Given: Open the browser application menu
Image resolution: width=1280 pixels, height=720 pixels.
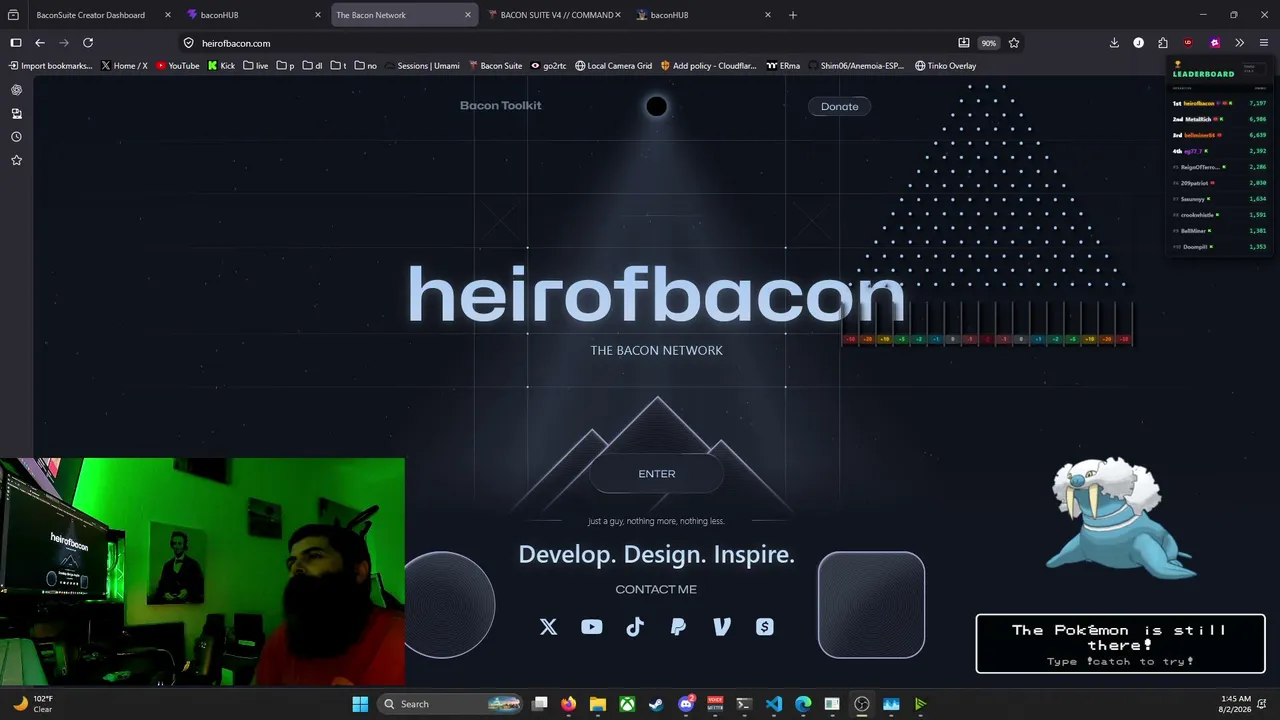Looking at the screenshot, I should pyautogui.click(x=1264, y=43).
